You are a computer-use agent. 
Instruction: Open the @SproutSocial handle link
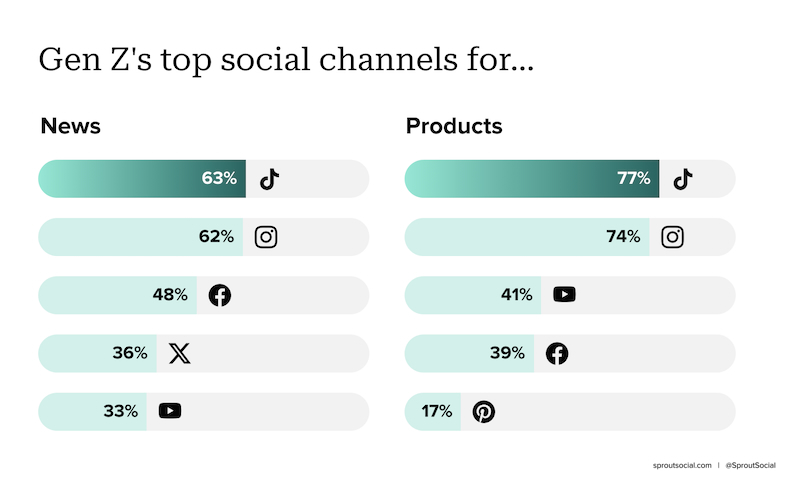point(751,465)
